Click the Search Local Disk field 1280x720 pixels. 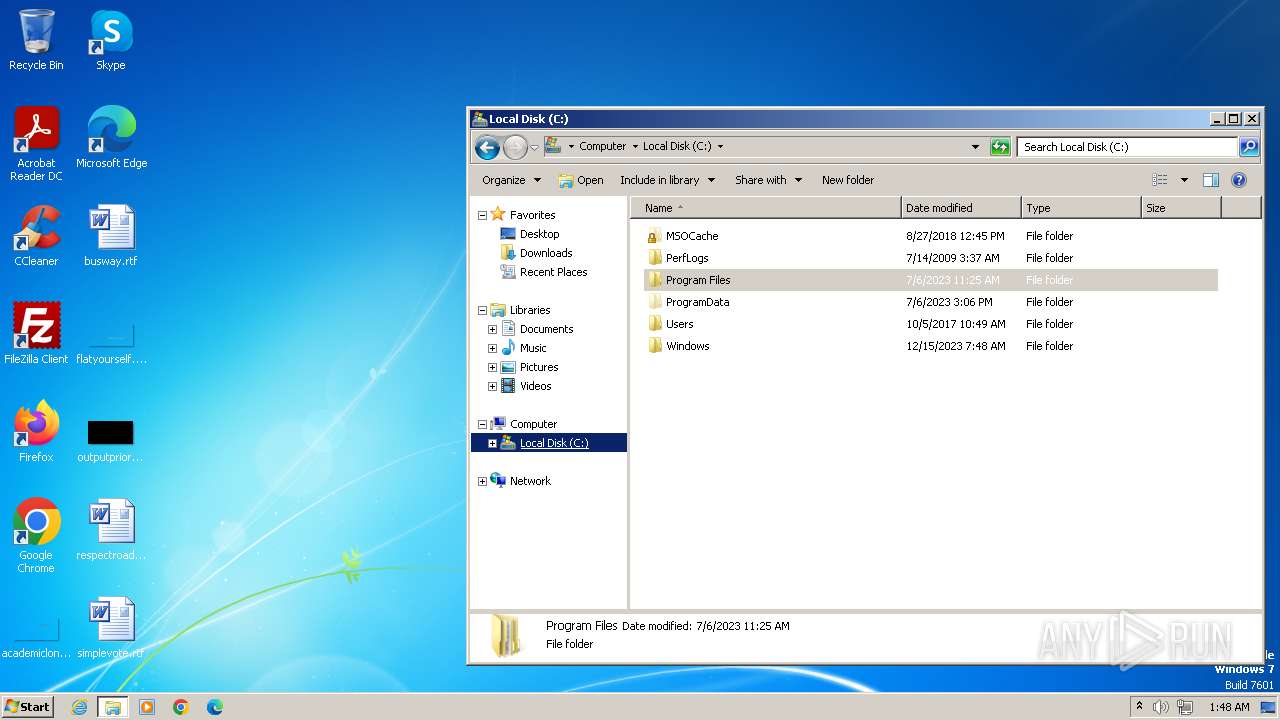tap(1127, 147)
